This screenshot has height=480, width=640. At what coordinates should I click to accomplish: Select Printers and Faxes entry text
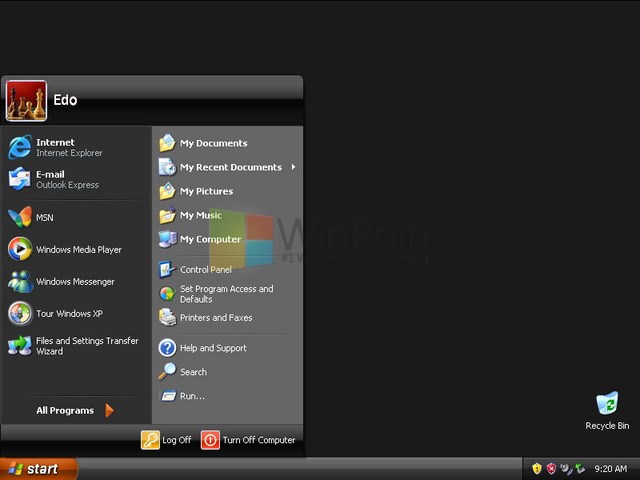tap(216, 318)
